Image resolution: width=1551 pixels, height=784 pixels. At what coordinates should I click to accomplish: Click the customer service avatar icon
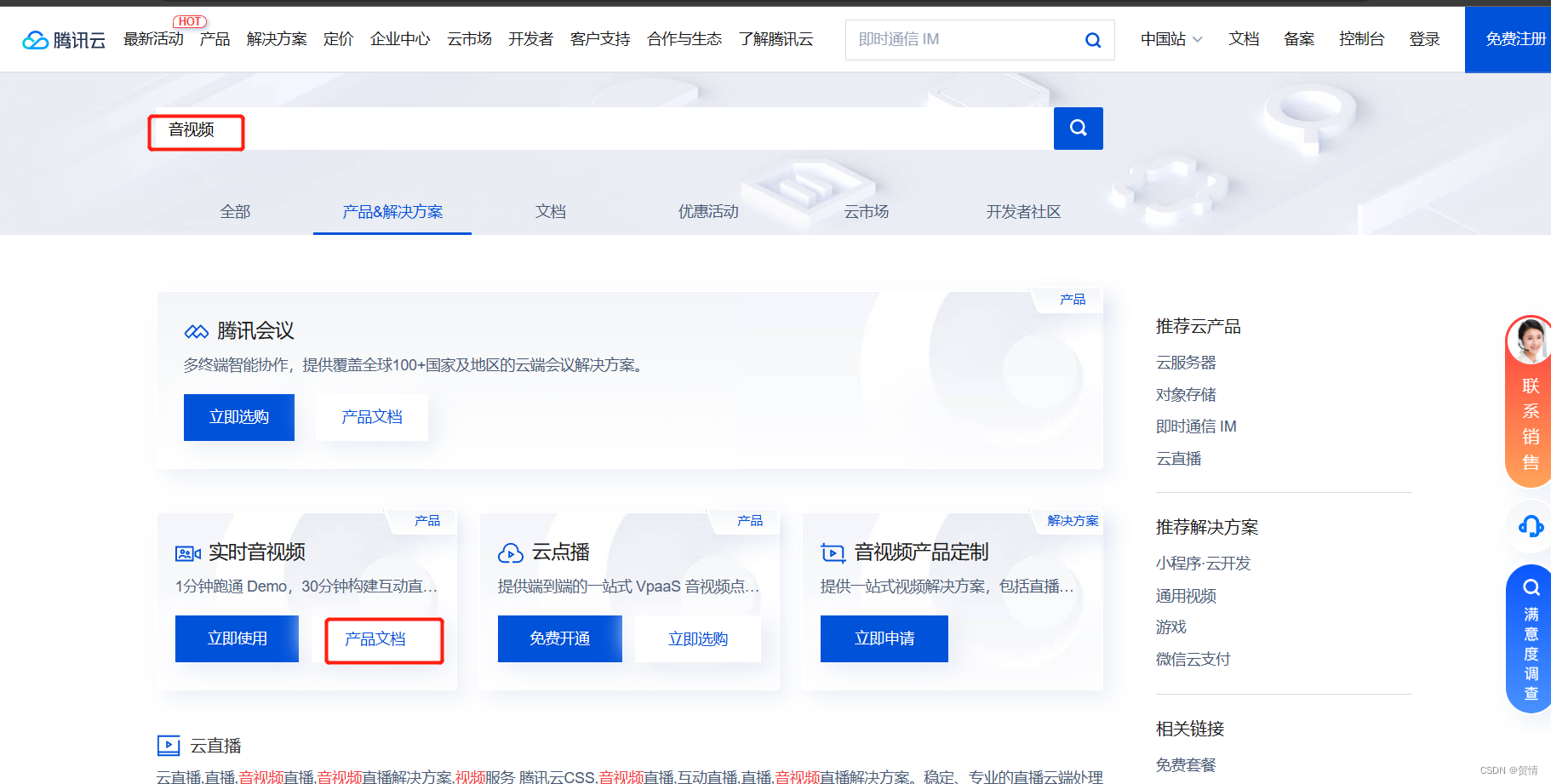(1530, 341)
